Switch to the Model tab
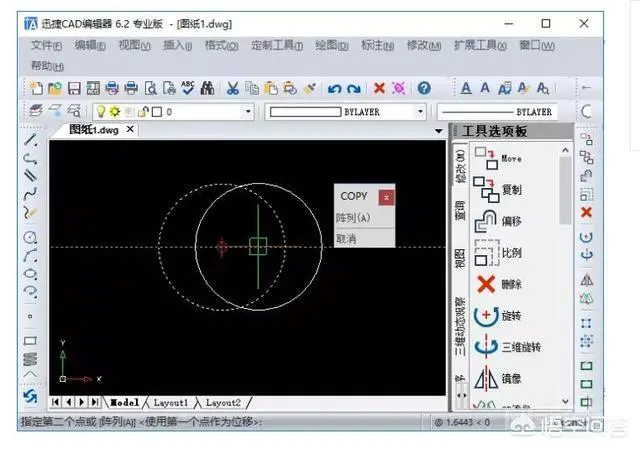640x449 pixels. [125, 402]
